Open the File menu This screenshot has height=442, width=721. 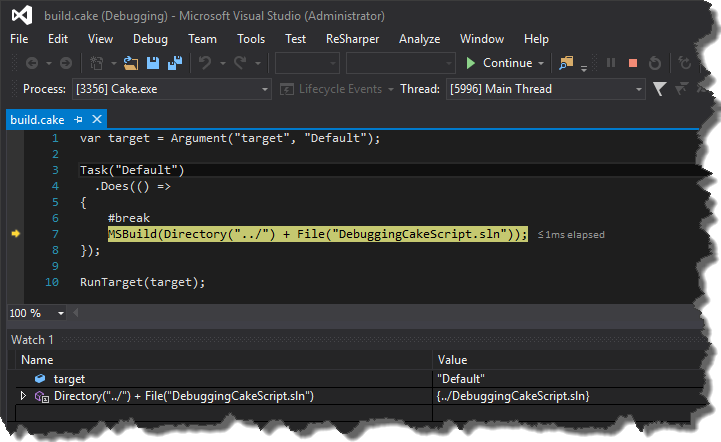(x=19, y=39)
